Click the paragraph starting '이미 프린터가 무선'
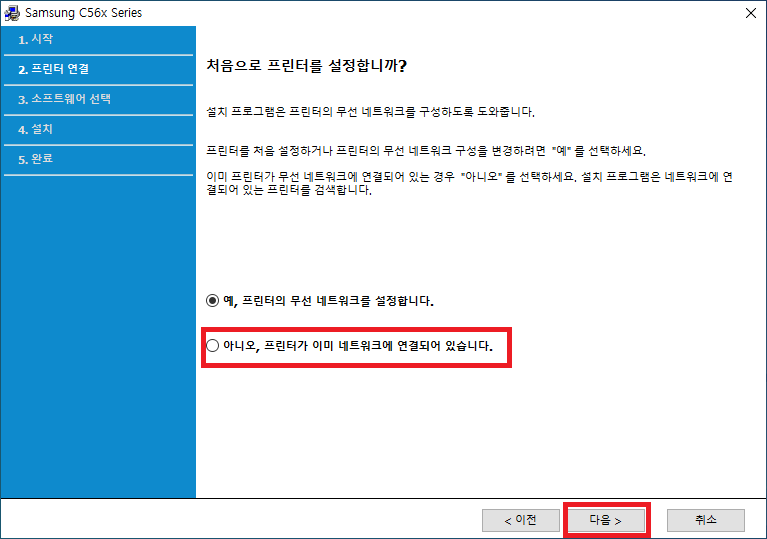This screenshot has height=539, width=767. (x=469, y=183)
